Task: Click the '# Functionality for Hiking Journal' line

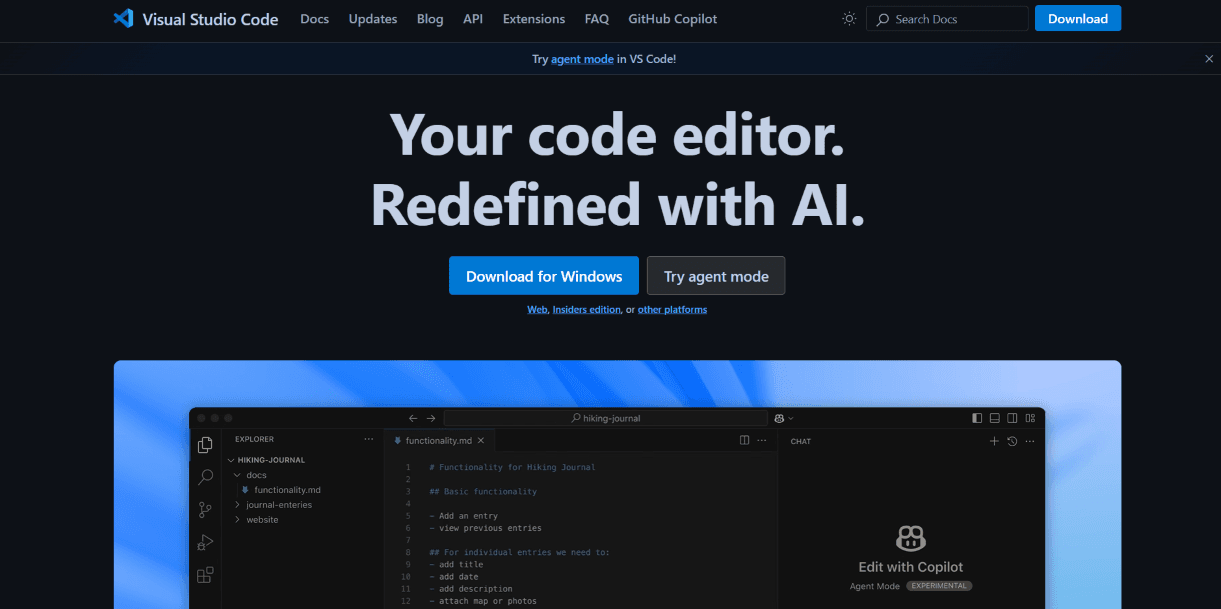Action: [512, 467]
